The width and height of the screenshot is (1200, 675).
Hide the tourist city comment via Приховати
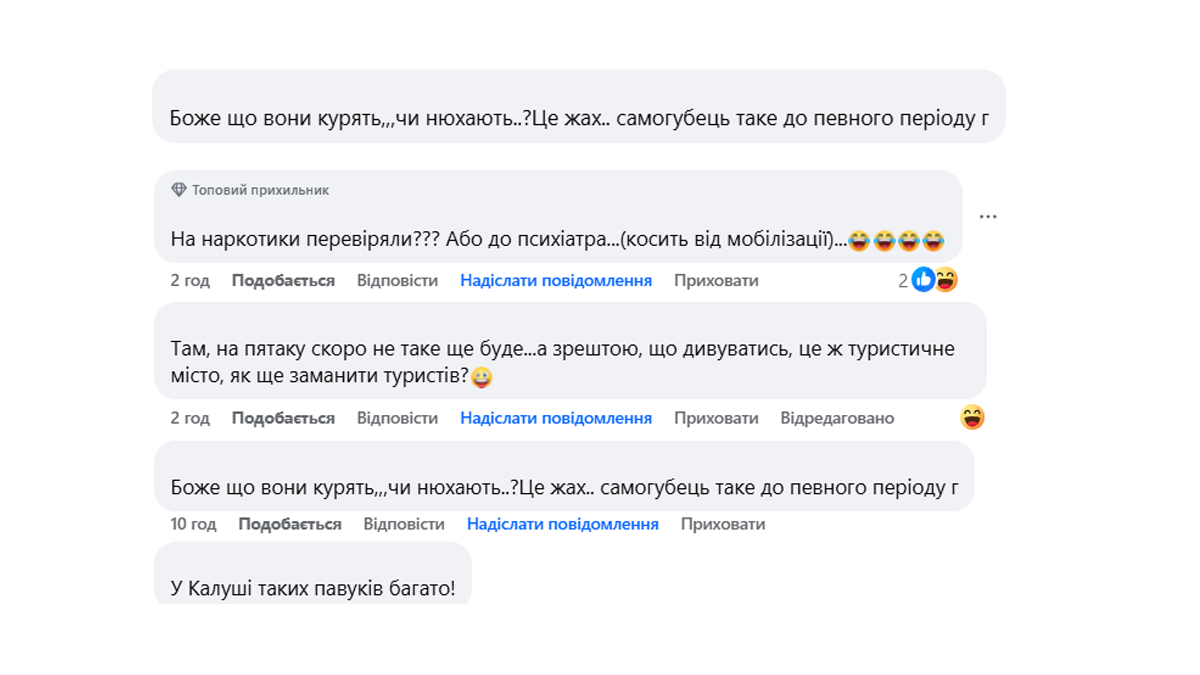click(716, 418)
